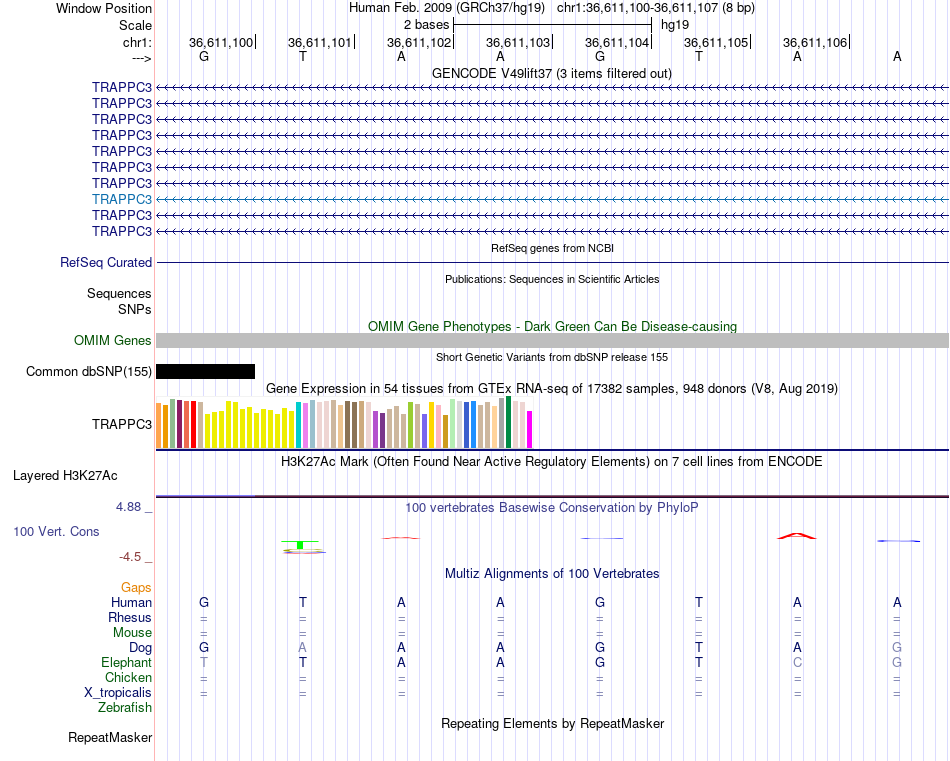Click the 'chr1:' ruler label
This screenshot has width=950, height=761.
[x=137, y=42]
